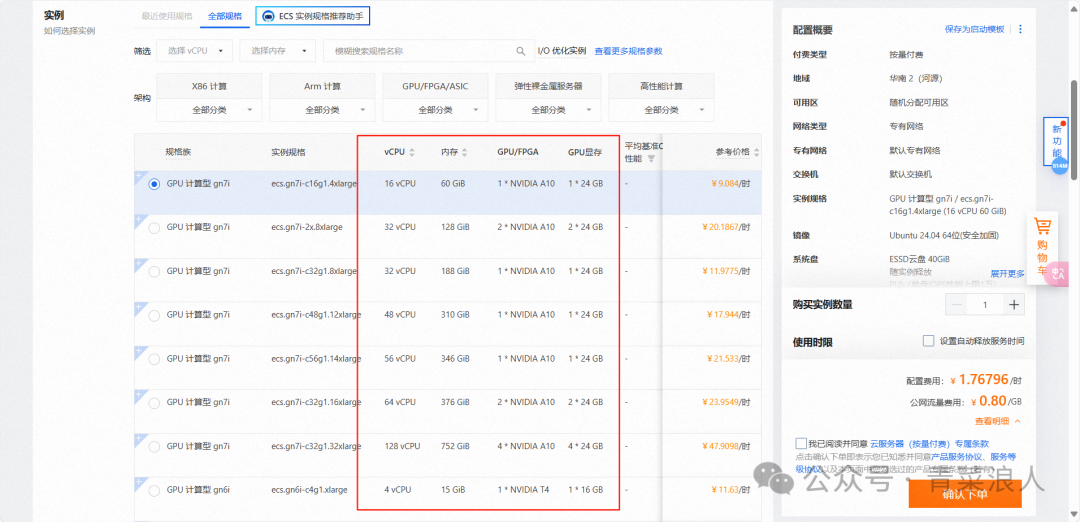Select the 高性能计算 architecture header
1080x522 pixels.
tap(661, 87)
